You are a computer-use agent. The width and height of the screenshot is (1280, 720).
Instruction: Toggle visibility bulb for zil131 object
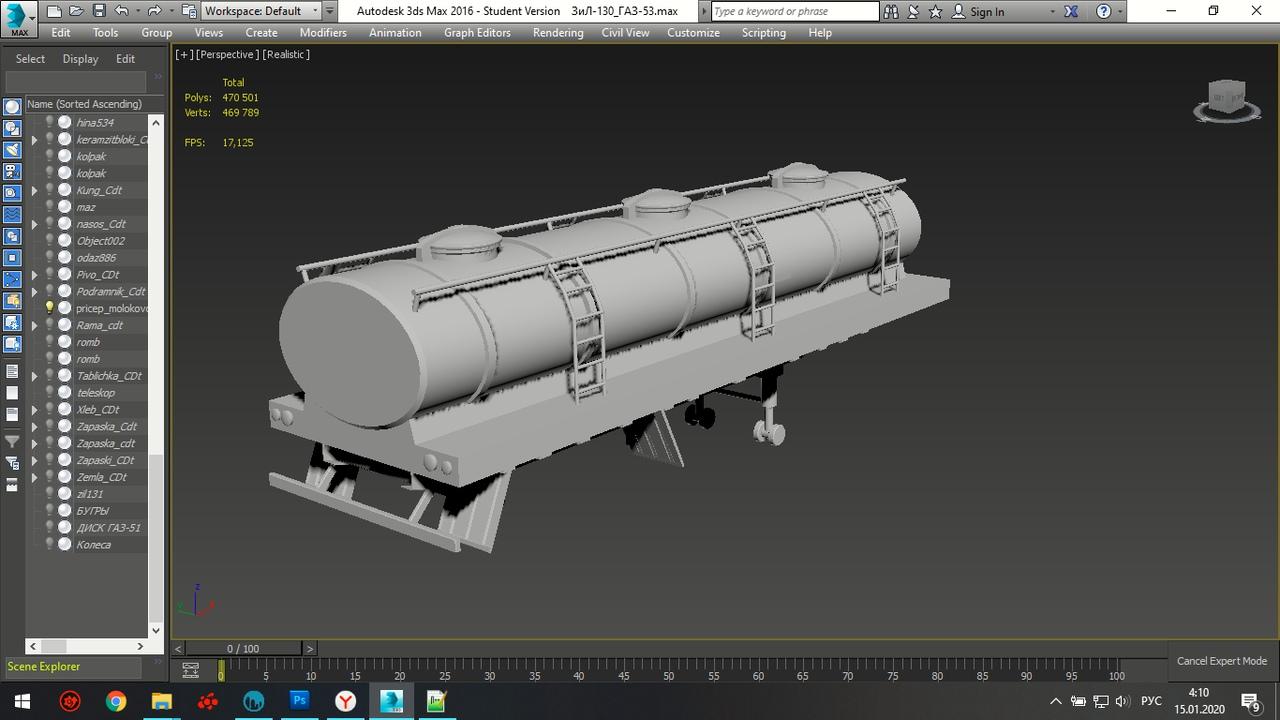point(49,493)
